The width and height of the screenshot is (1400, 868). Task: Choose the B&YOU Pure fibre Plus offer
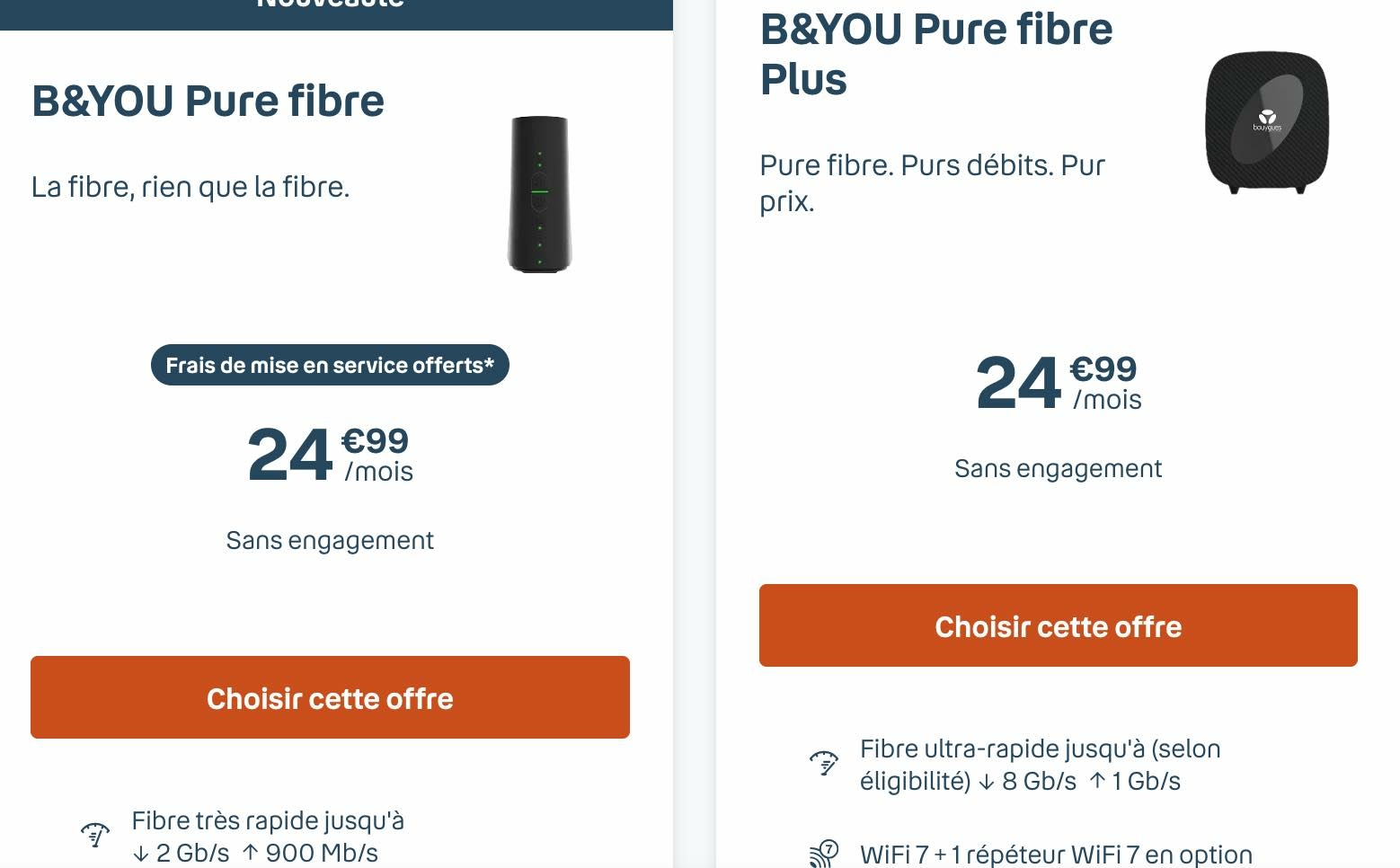[1058, 626]
